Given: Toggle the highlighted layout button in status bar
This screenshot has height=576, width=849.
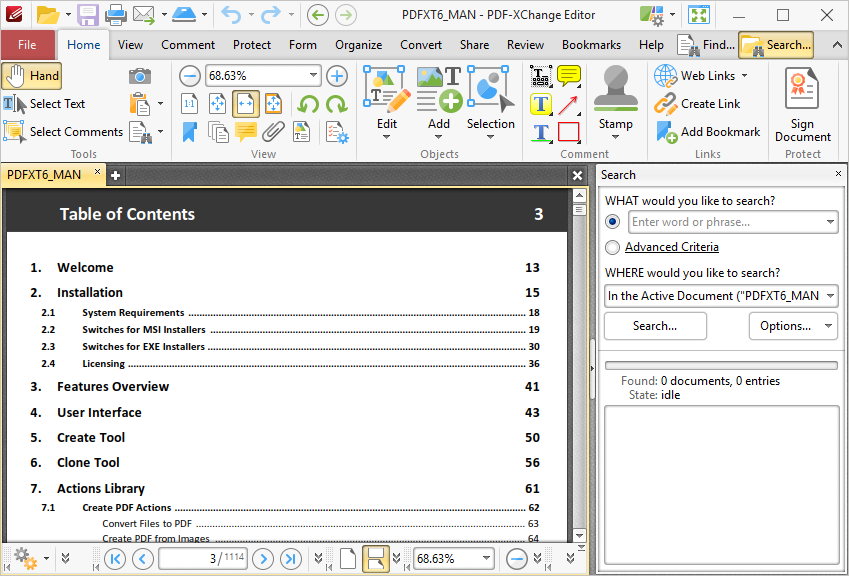Looking at the screenshot, I should click(376, 559).
